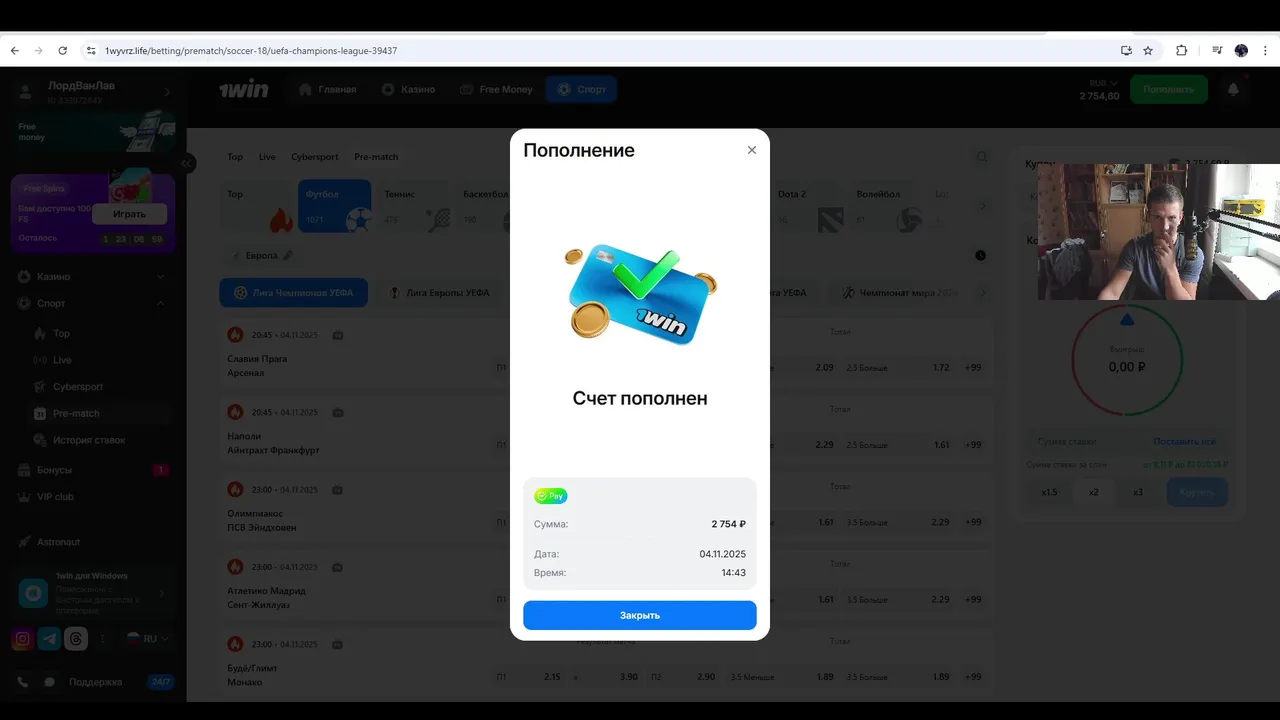Image resolution: width=1280 pixels, height=720 pixels.
Task: Click the green Пополнить button
Action: [x=1169, y=89]
